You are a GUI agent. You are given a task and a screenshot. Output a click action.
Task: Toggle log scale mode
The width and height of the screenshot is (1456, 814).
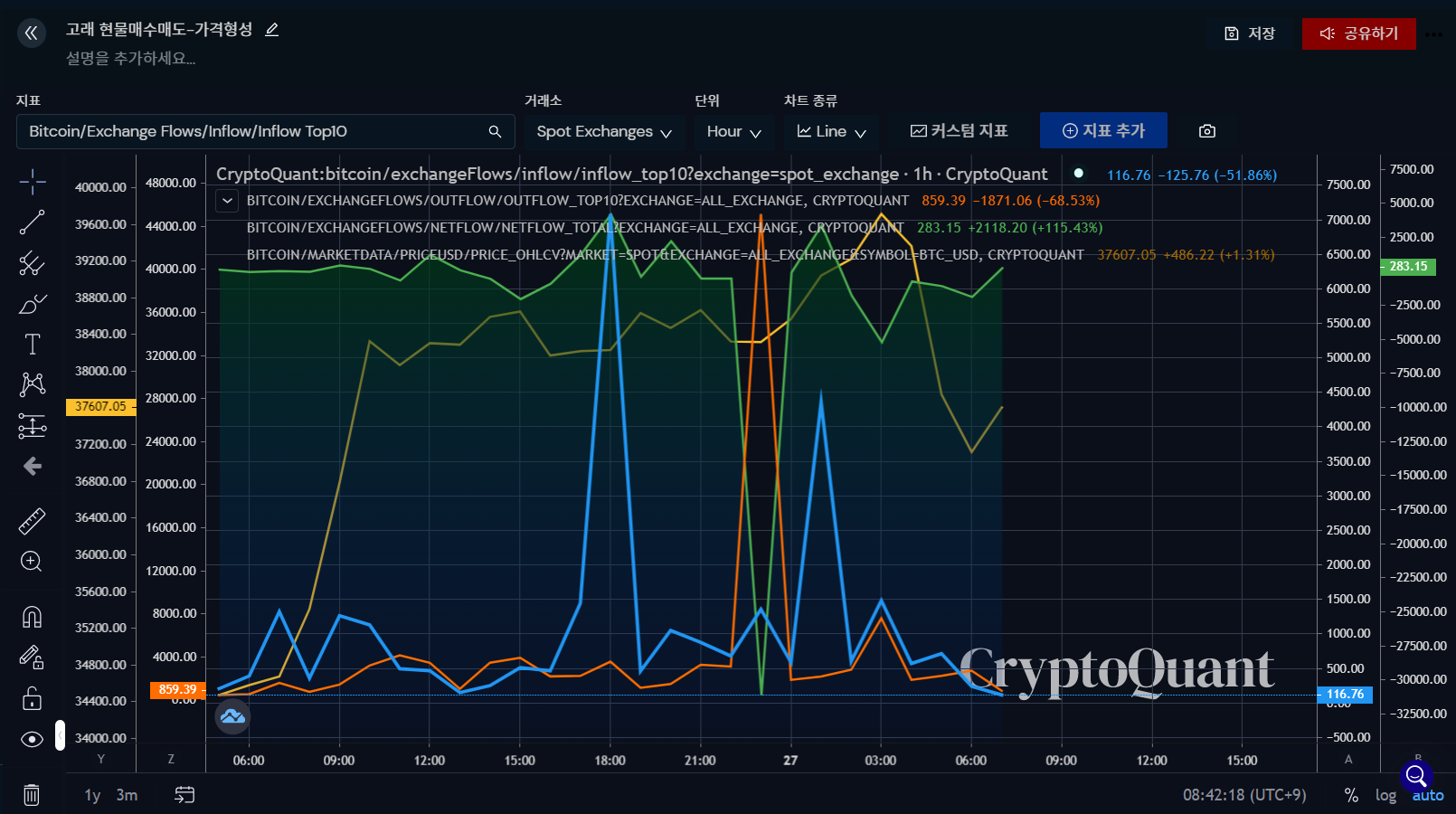point(1385,795)
